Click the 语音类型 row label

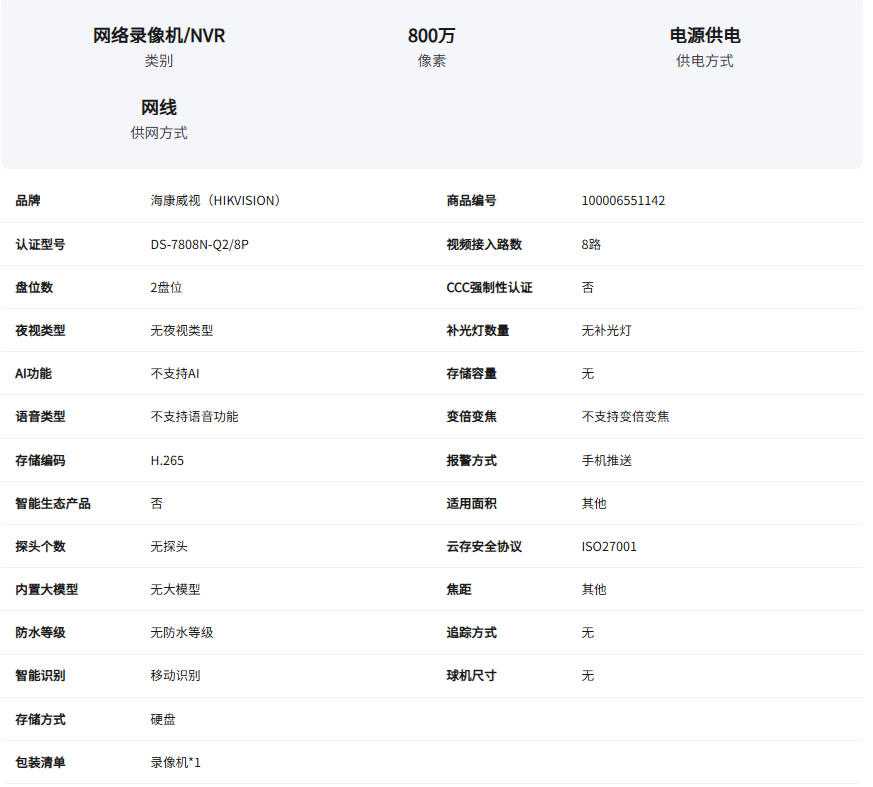(40, 416)
